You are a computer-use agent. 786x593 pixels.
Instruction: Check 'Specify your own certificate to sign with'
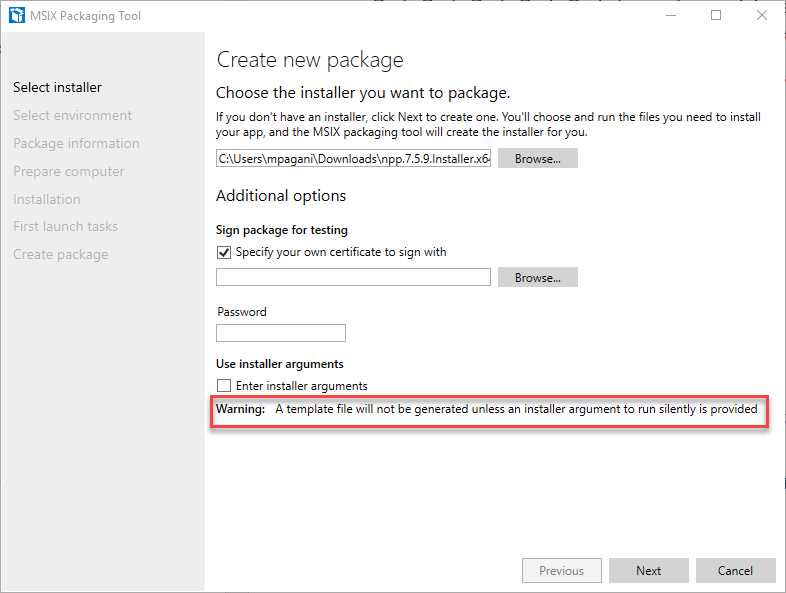click(224, 252)
